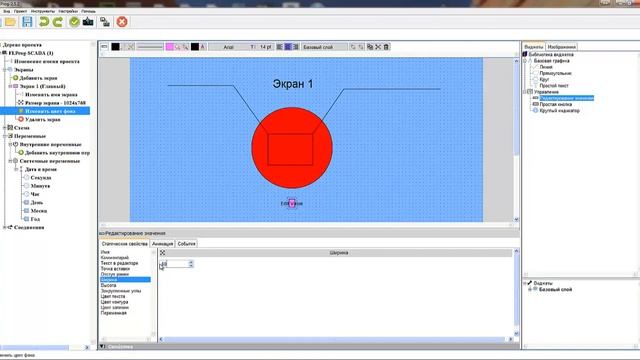The width and height of the screenshot is (640, 360).
Task: Open the 14 pt font size dropdown
Action: (263, 47)
